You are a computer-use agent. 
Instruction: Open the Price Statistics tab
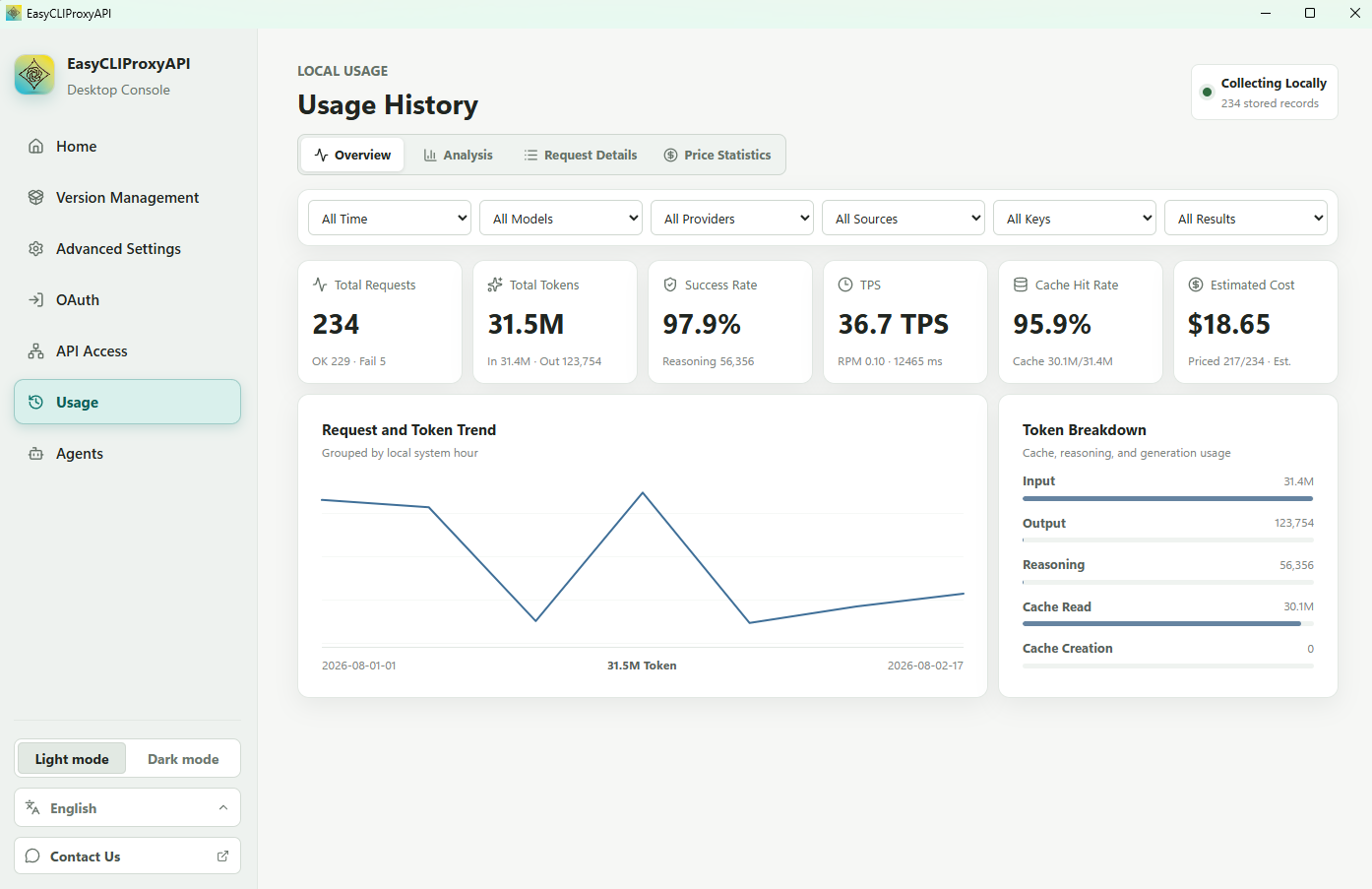717,155
